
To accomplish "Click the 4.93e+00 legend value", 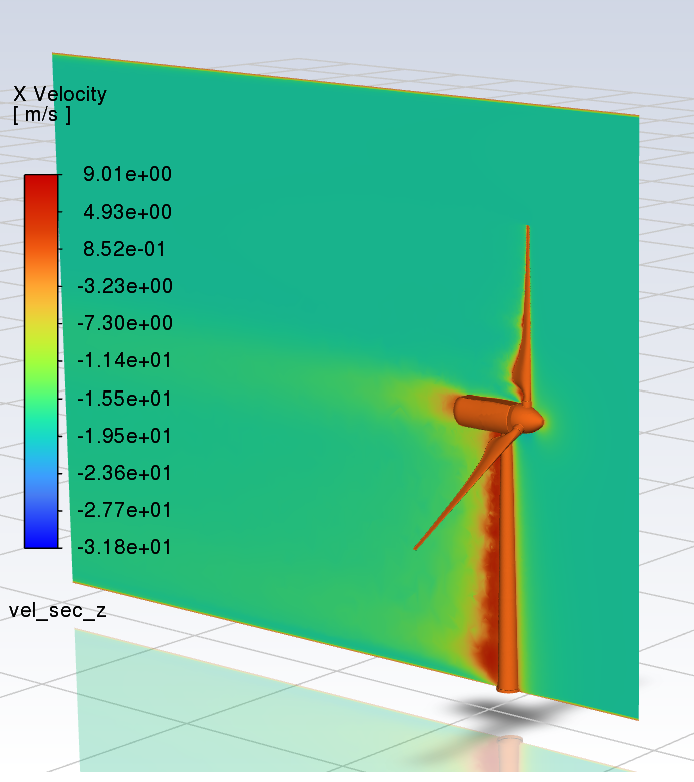I will (127, 212).
